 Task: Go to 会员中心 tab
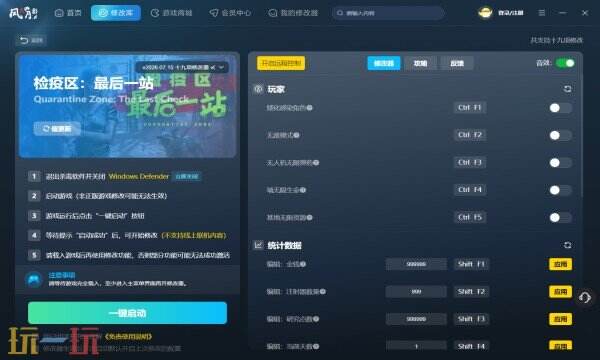click(x=230, y=13)
